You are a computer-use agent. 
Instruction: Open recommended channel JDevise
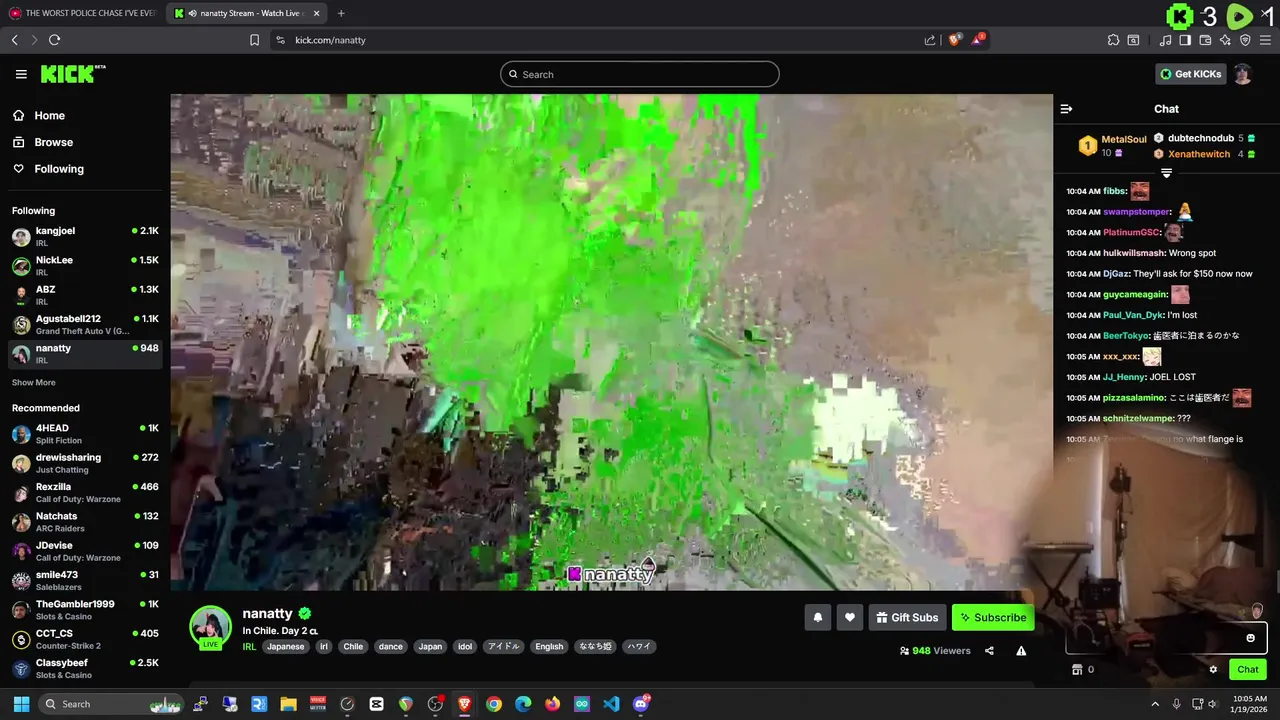click(85, 551)
